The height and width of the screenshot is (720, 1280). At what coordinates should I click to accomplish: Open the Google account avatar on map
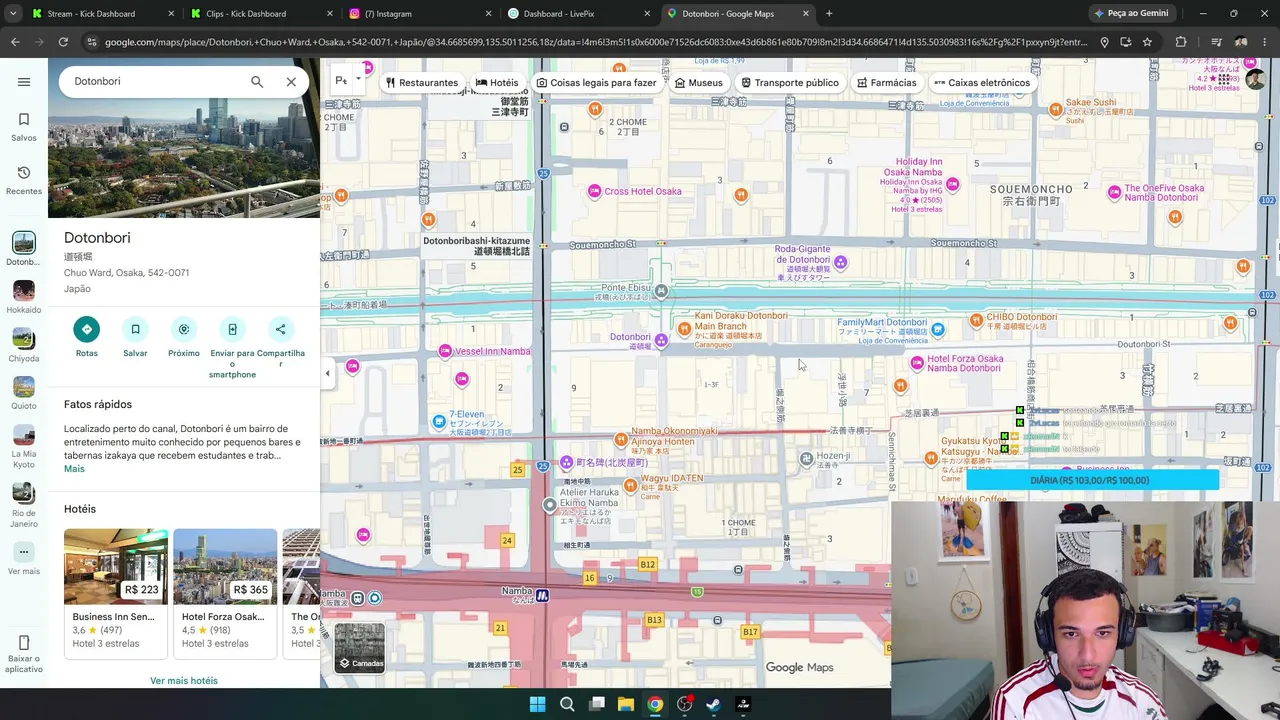tap(1255, 80)
